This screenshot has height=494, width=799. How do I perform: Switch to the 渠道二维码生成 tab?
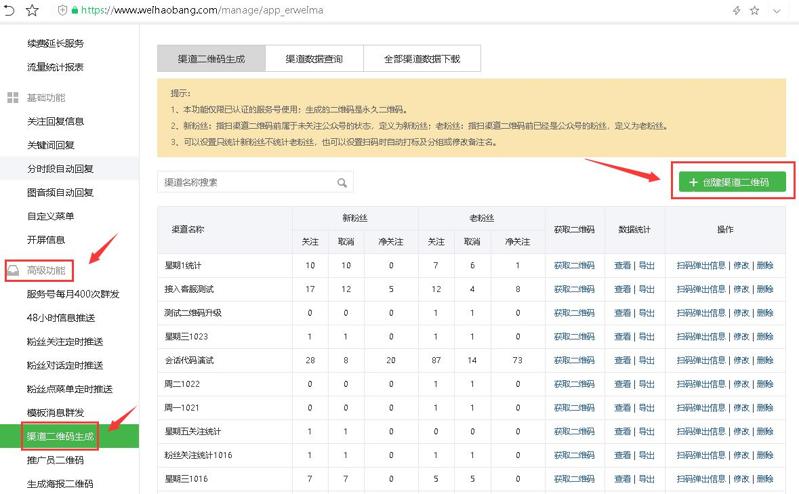[211, 59]
